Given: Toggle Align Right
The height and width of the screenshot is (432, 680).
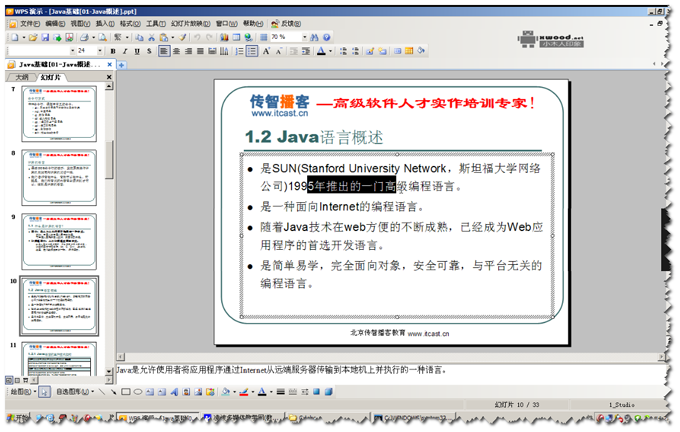Looking at the screenshot, I should 188,51.
